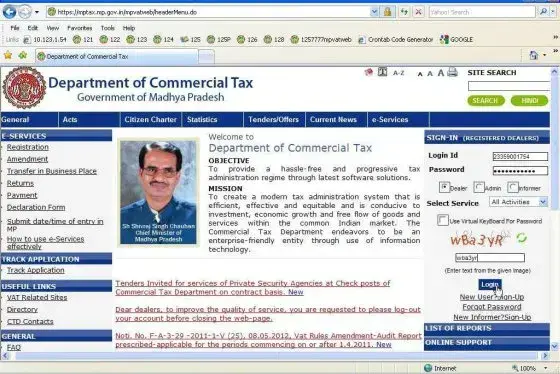Image resolution: width=560 pixels, height=374 pixels.
Task: Click the Site Search text field
Action: coord(509,86)
